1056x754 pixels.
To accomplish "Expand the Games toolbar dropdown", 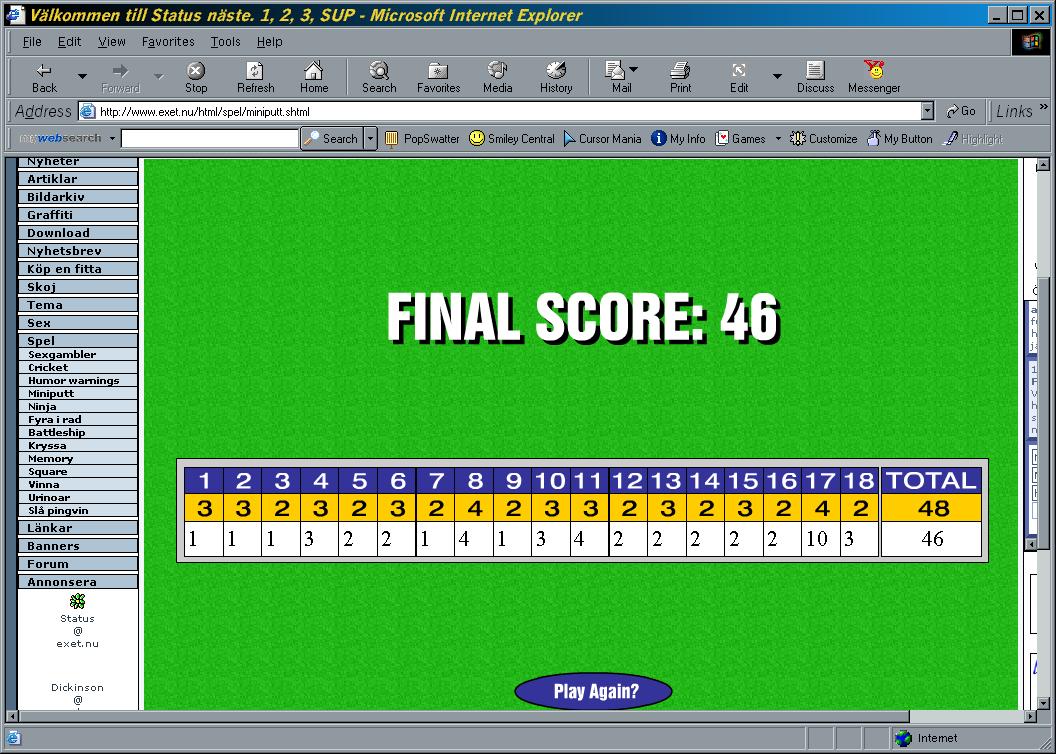I will point(778,139).
